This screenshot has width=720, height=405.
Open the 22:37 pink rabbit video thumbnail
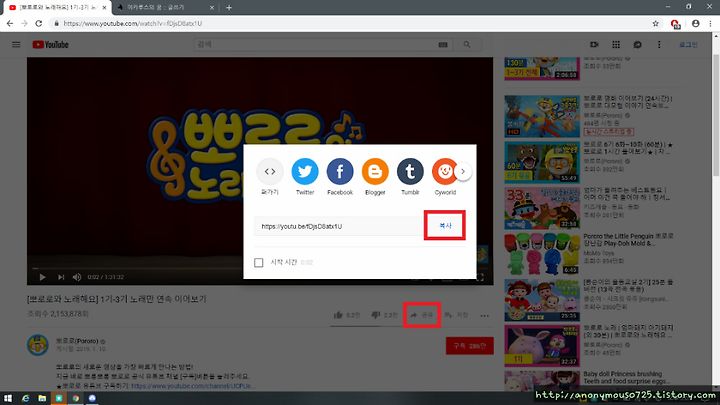pyautogui.click(x=542, y=346)
